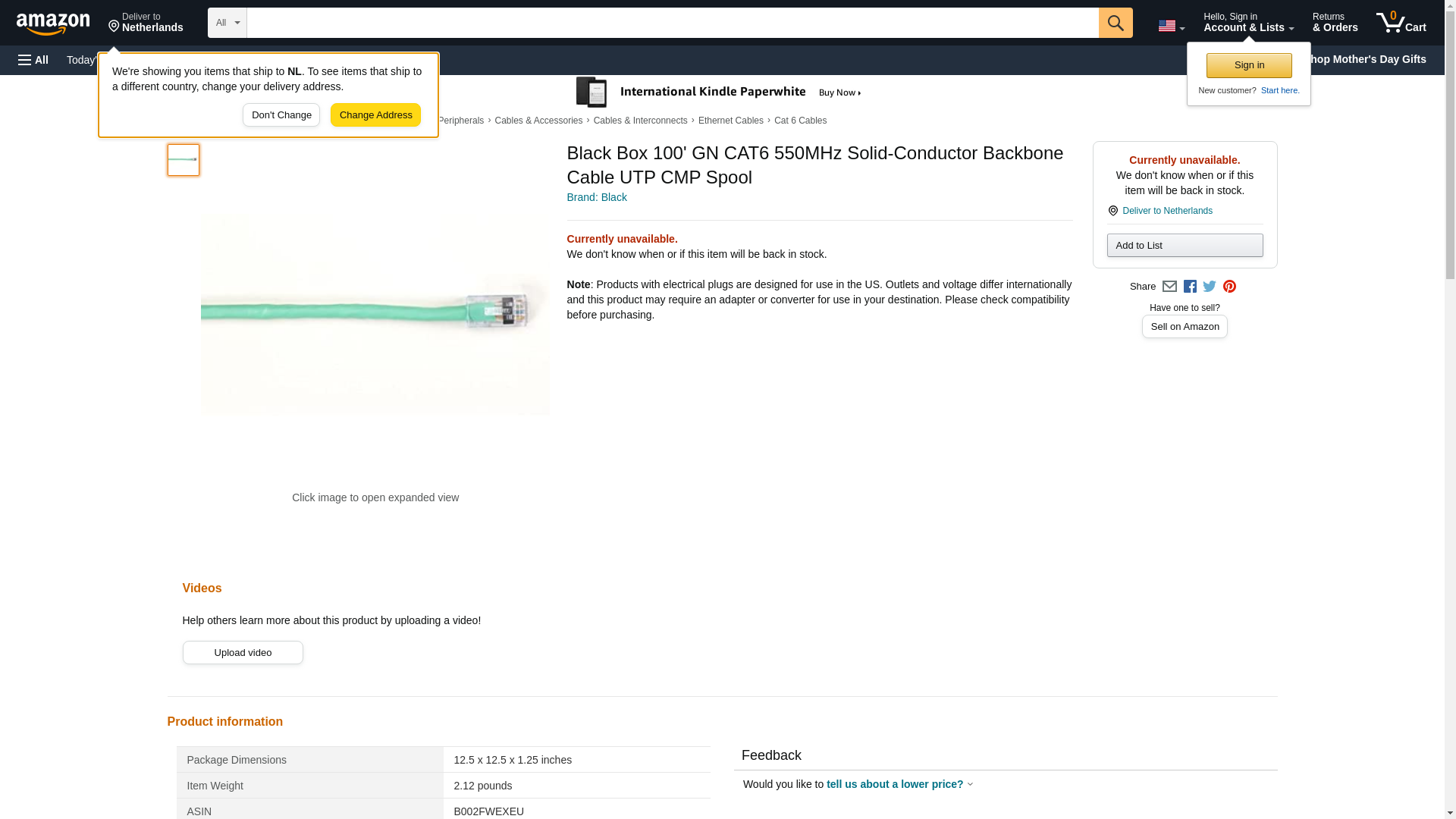1456x819 pixels.
Task: Open the All hamburger menu
Action: coord(33,60)
